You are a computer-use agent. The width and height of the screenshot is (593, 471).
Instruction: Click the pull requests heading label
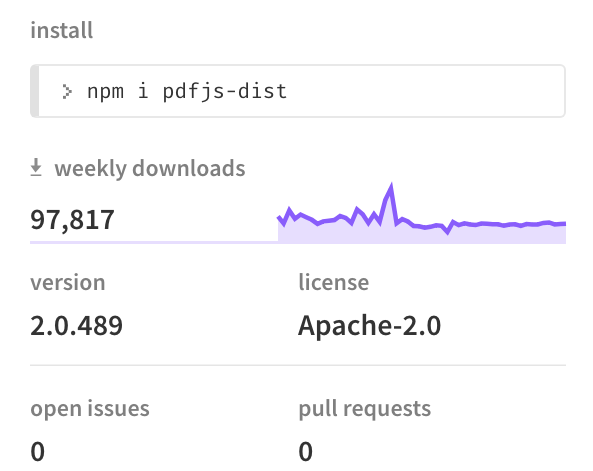click(365, 409)
